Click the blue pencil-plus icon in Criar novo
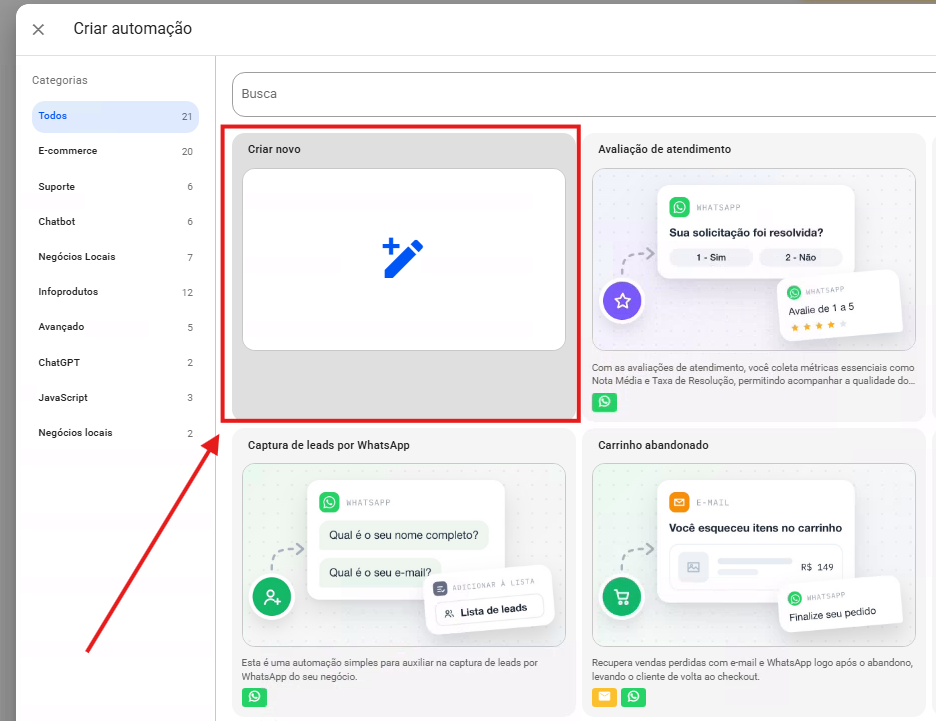This screenshot has width=936, height=721. 402,258
